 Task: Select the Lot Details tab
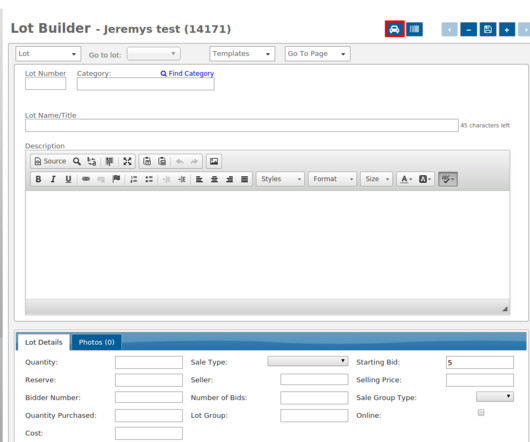pyautogui.click(x=44, y=342)
